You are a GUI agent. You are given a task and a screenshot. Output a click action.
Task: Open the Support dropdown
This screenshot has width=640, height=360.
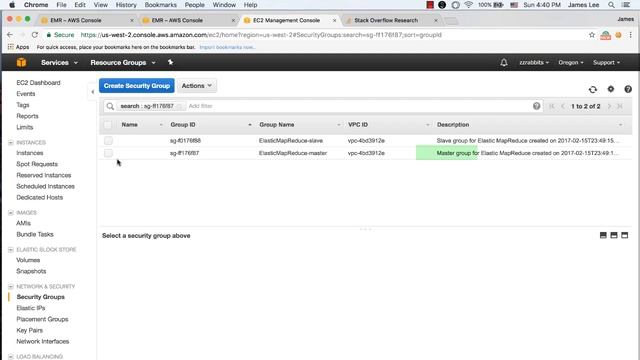pos(607,62)
